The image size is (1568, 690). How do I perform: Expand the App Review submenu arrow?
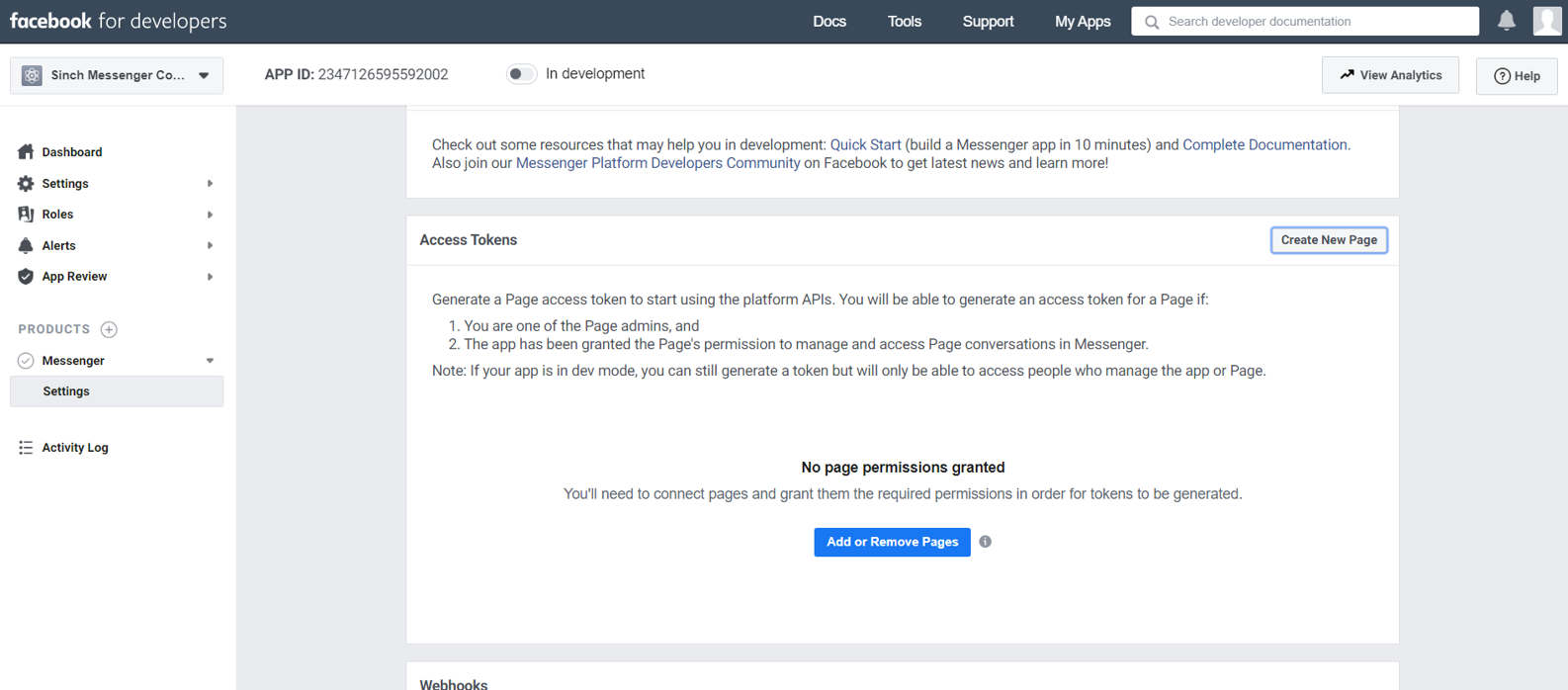pyautogui.click(x=210, y=277)
